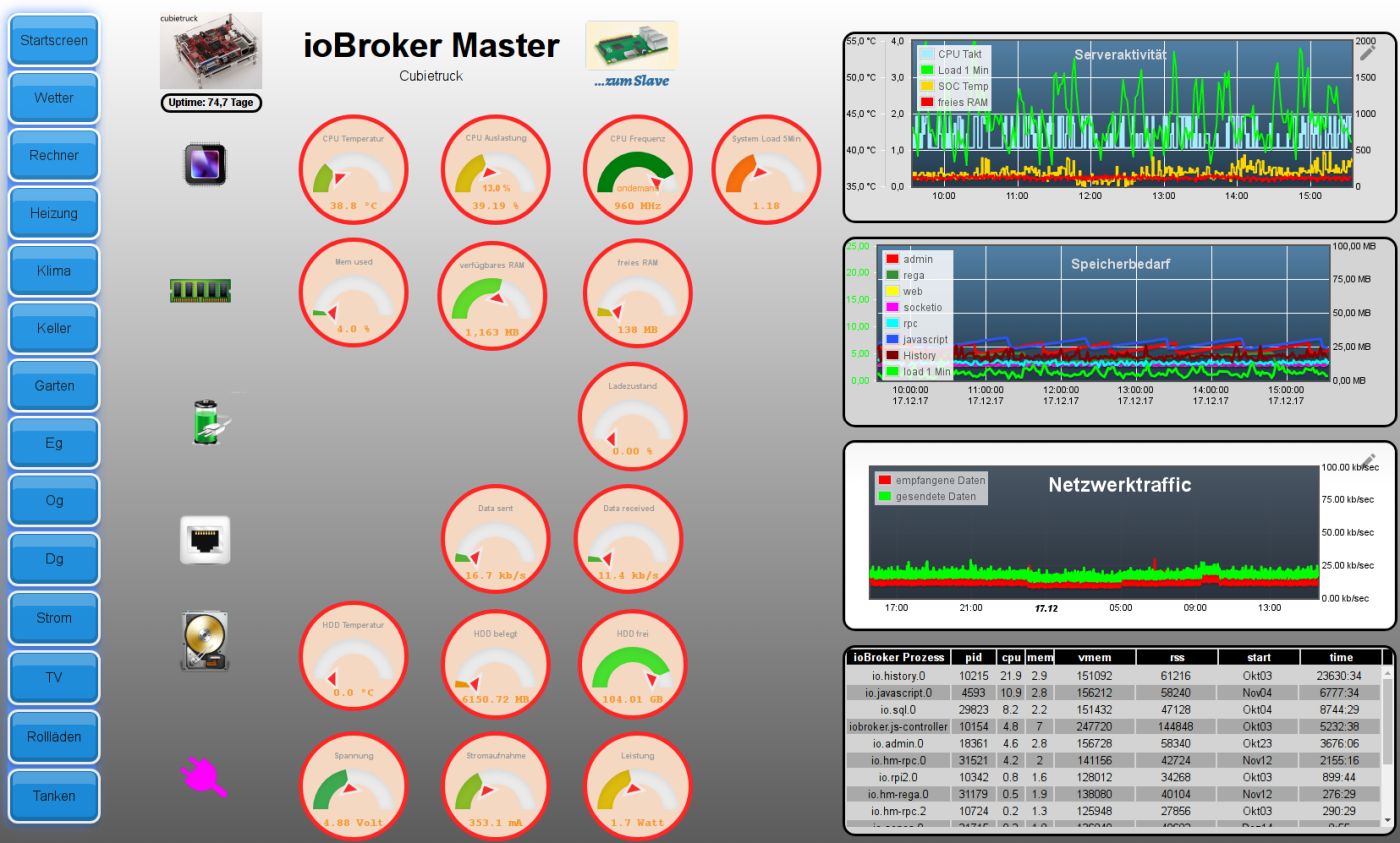The height and width of the screenshot is (843, 1400).
Task: Open the CPU Temperatur gauge
Action: 354,169
